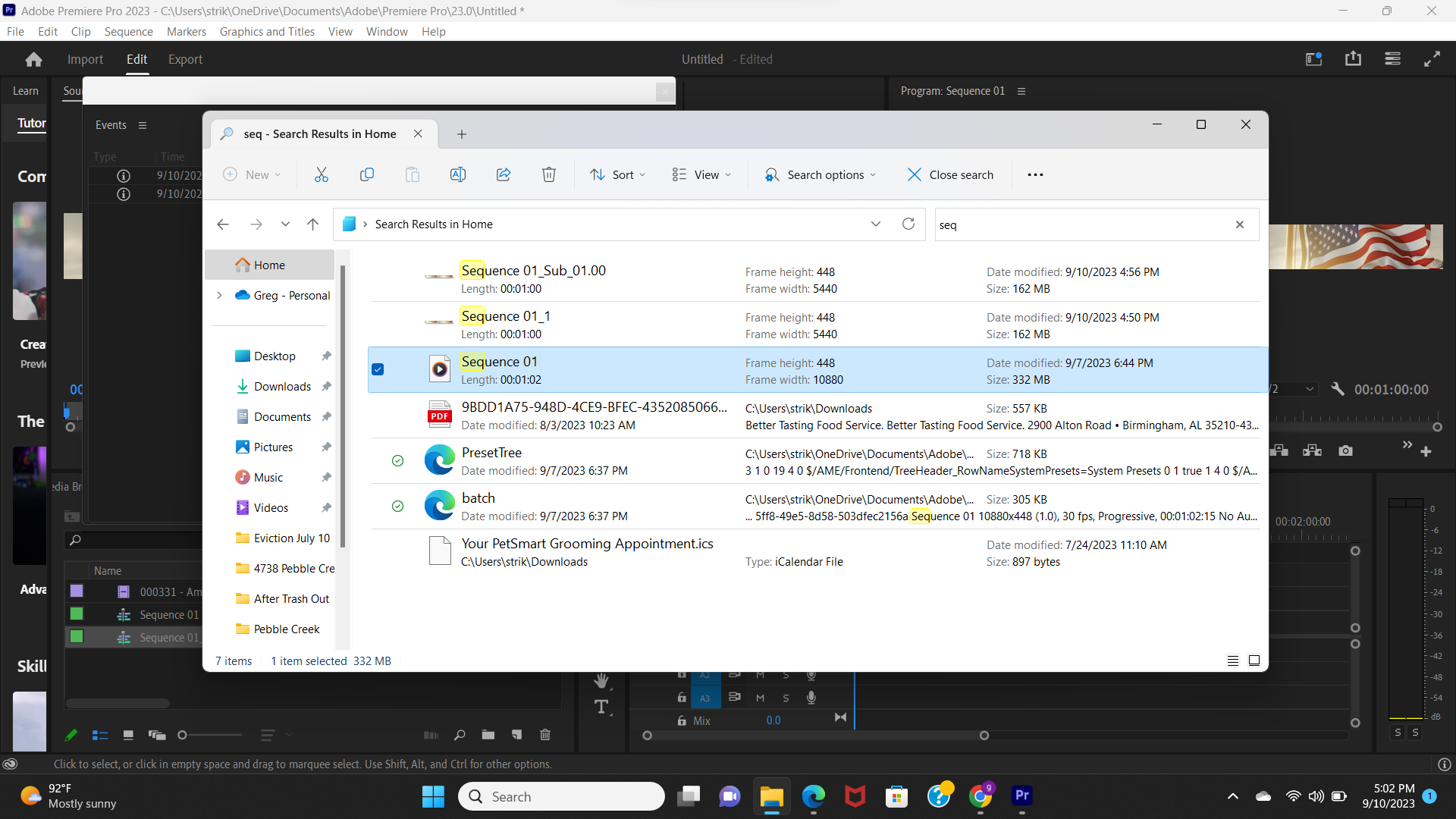Uncheck the Sequence 01 selection checkbox
This screenshot has height=819, width=1456.
378,369
